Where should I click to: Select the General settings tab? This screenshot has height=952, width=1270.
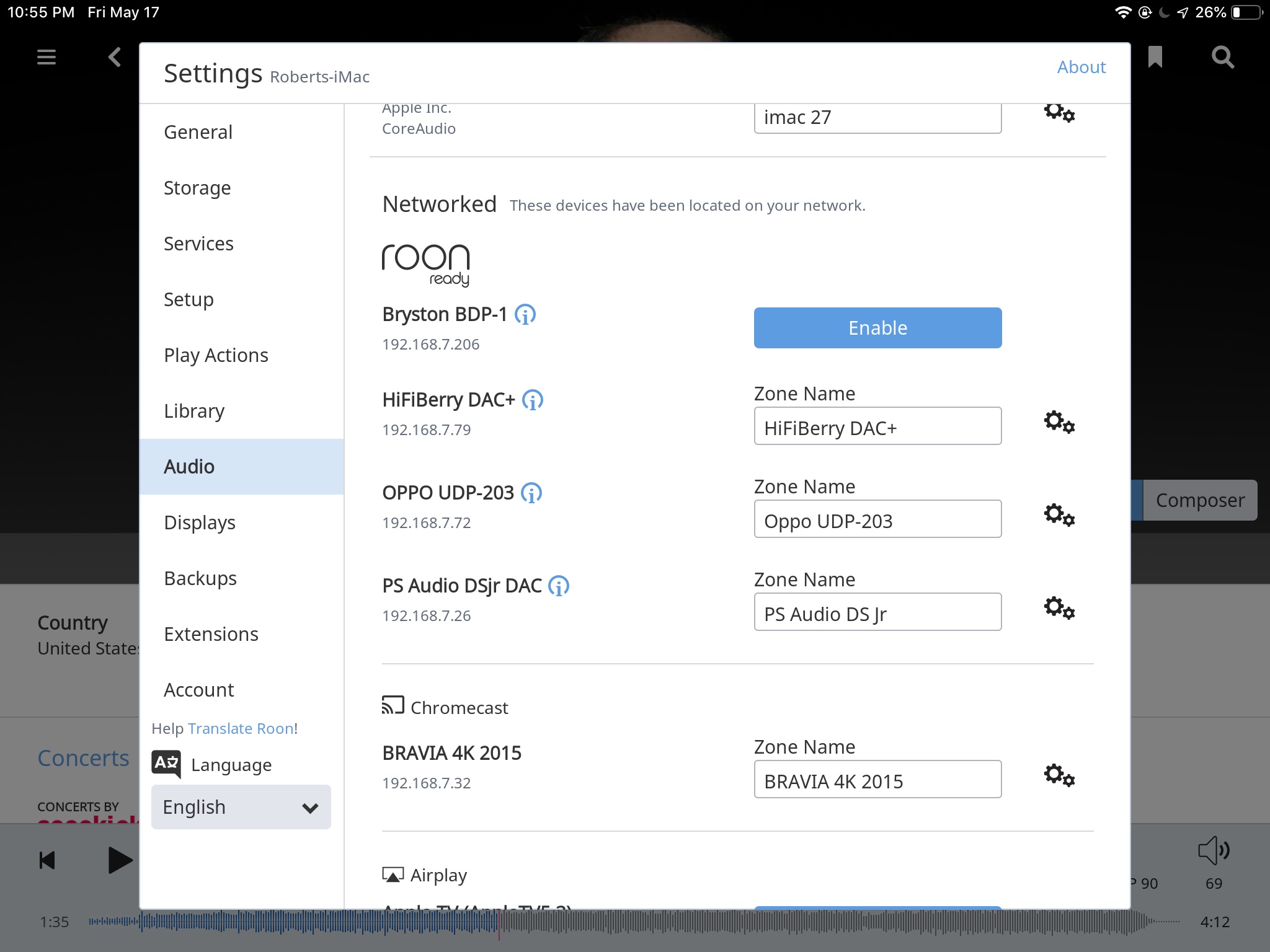[242, 132]
